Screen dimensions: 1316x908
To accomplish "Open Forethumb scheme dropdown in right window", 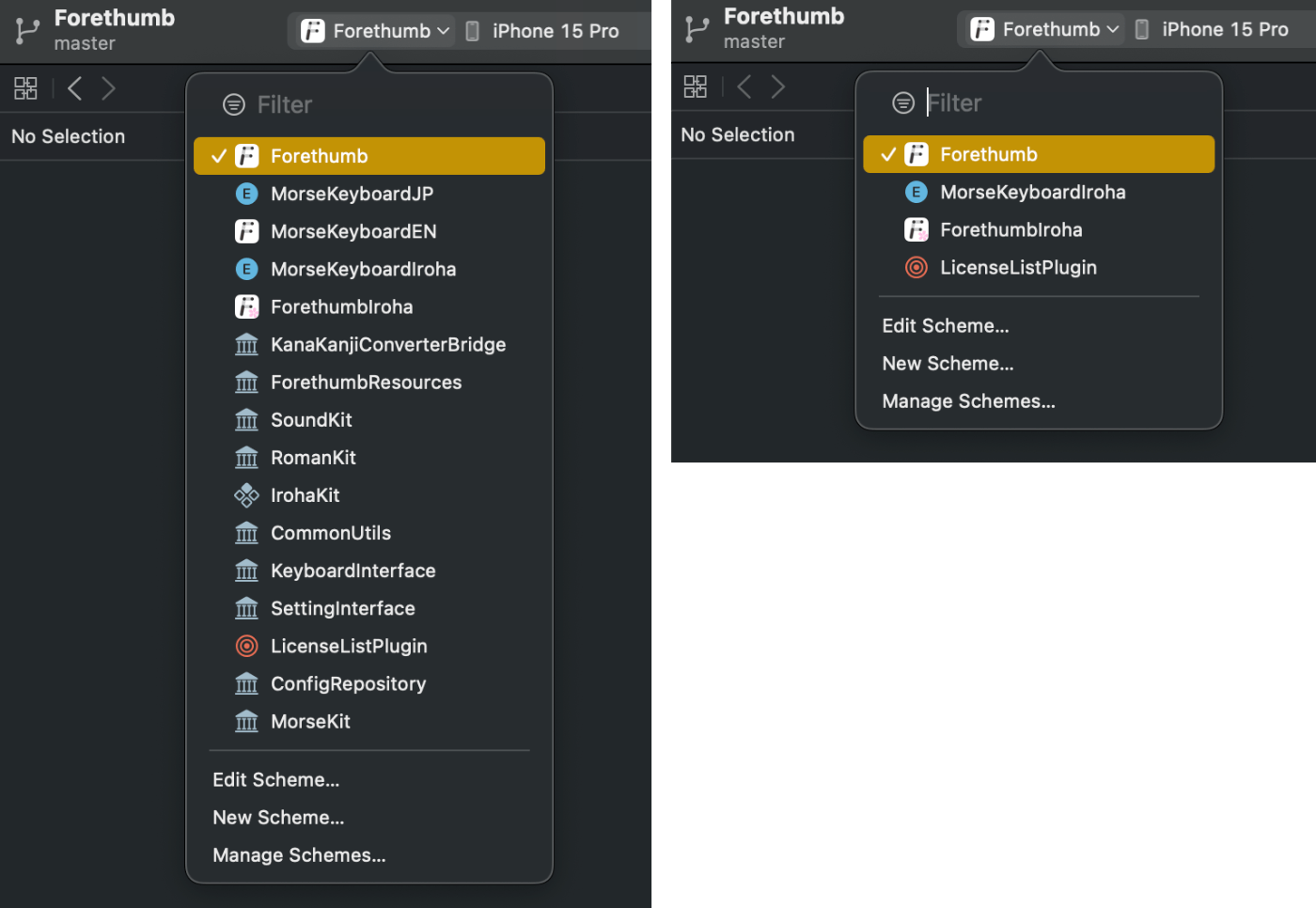I will pyautogui.click(x=1043, y=29).
